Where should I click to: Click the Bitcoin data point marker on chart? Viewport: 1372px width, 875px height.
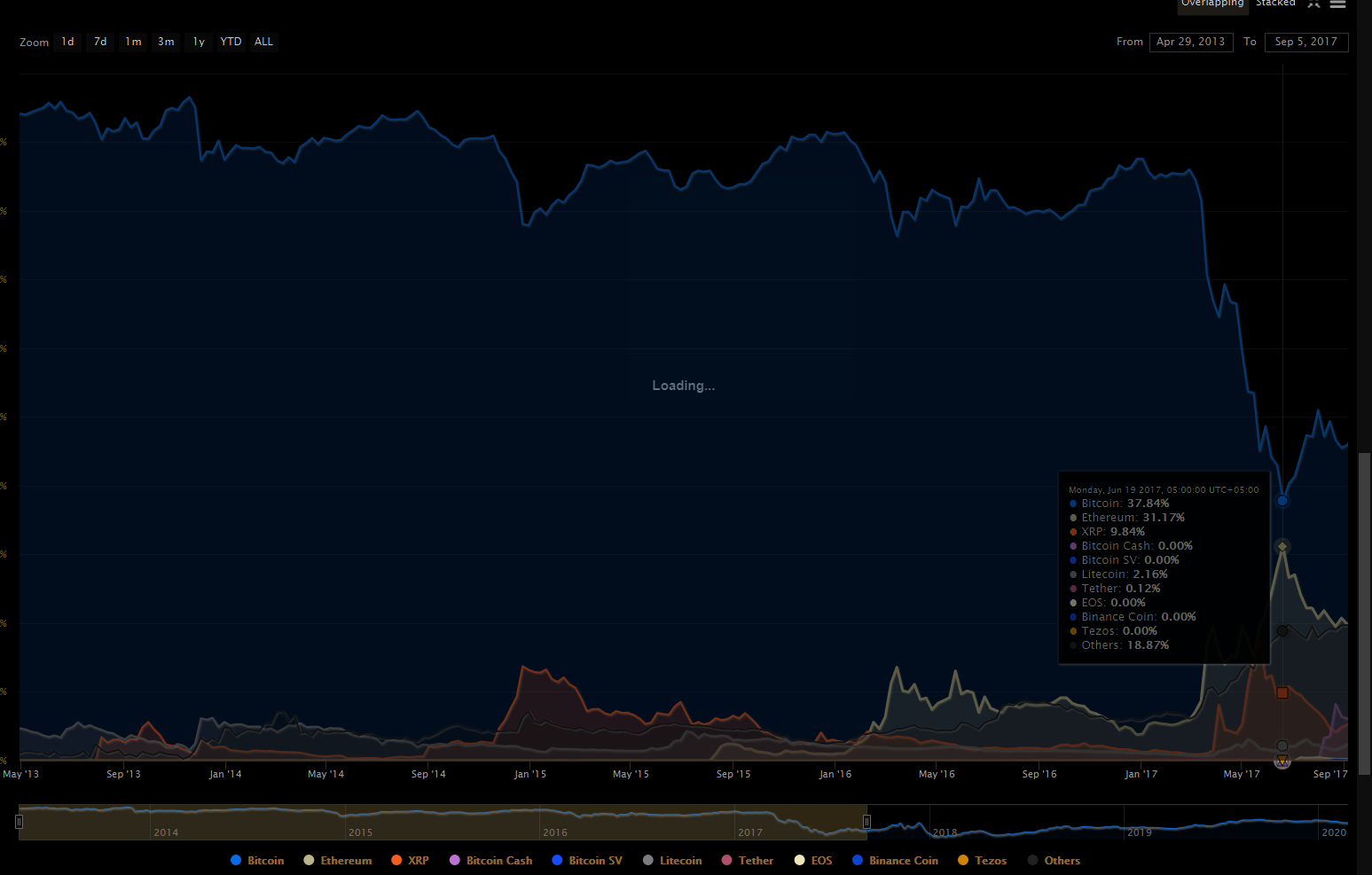pos(1282,501)
